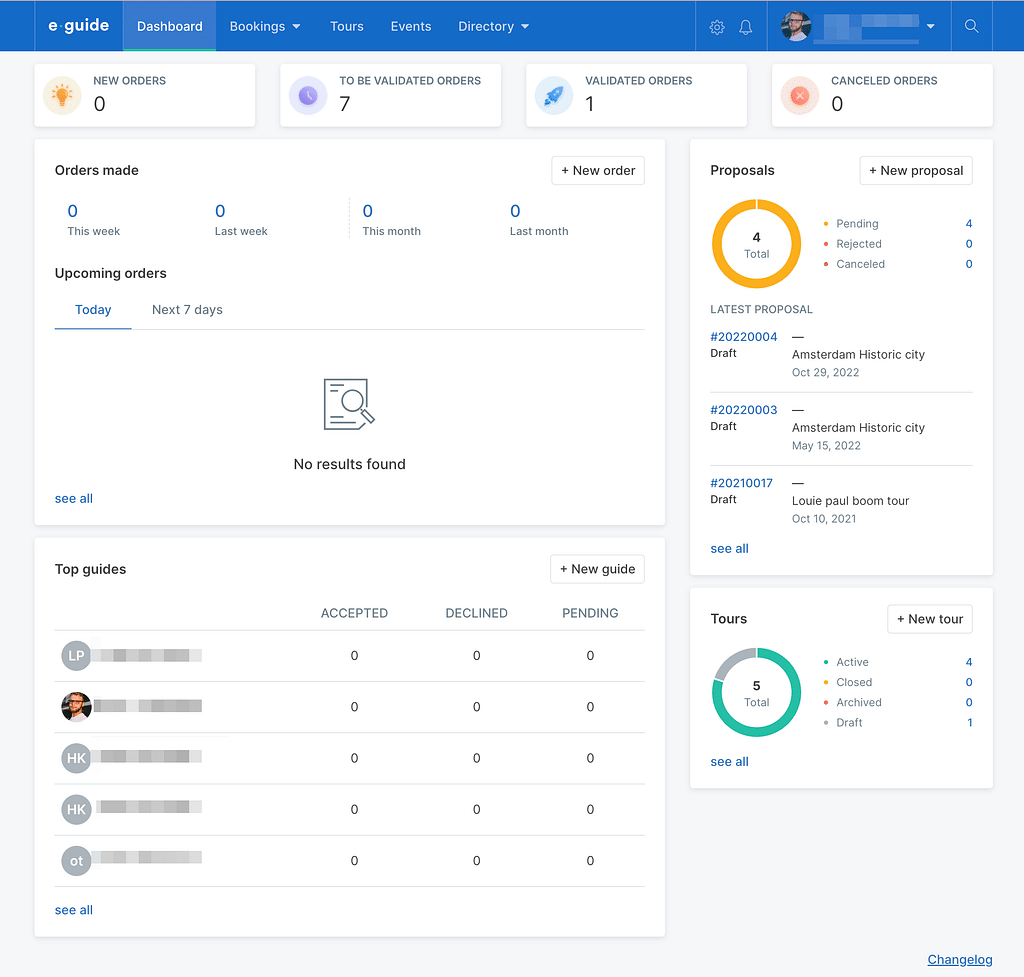Screen dimensions: 1024x977
Task: Click the notifications bell icon
Action: click(x=745, y=27)
